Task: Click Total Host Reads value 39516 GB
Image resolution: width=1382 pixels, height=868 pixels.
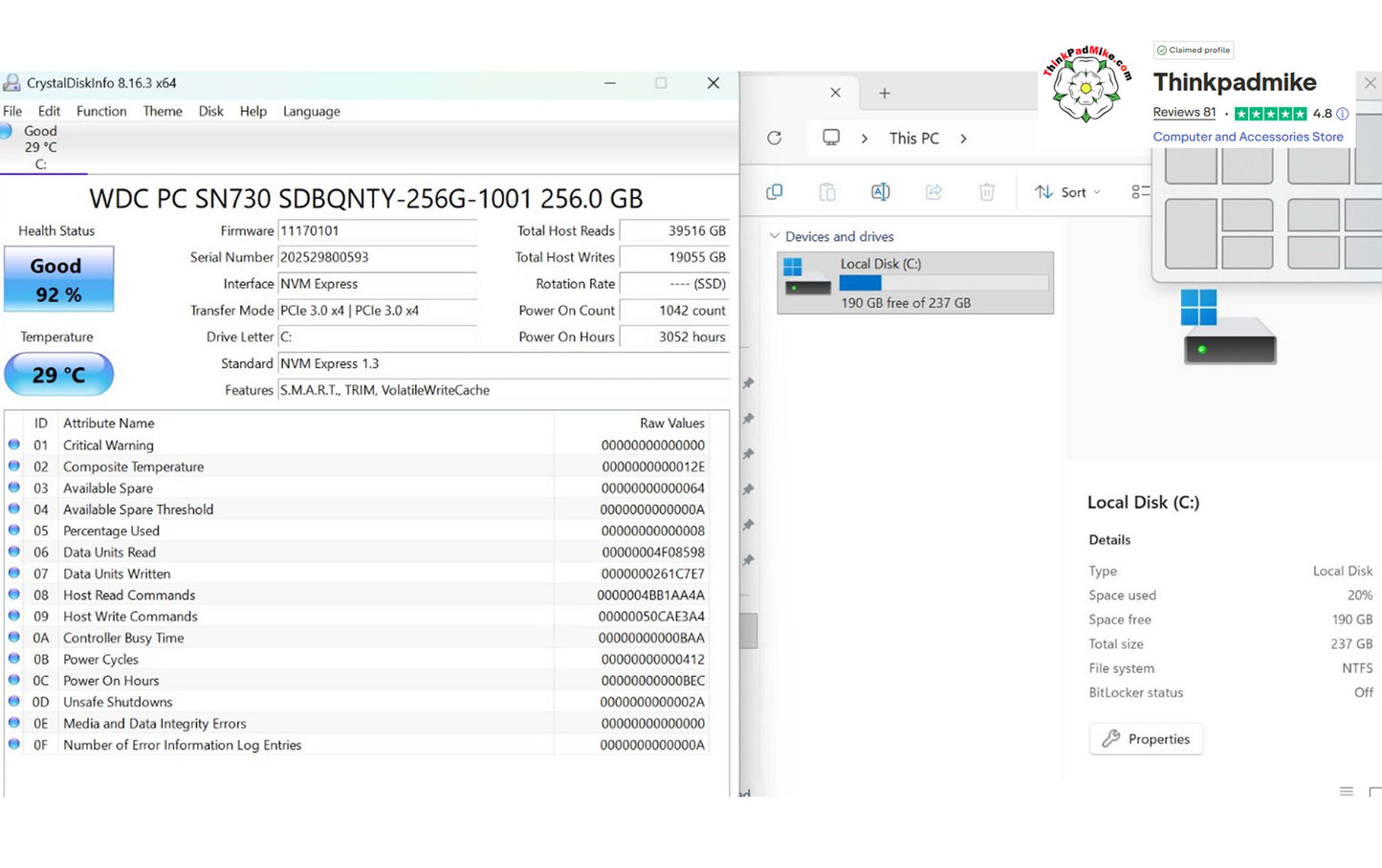Action: pyautogui.click(x=674, y=231)
